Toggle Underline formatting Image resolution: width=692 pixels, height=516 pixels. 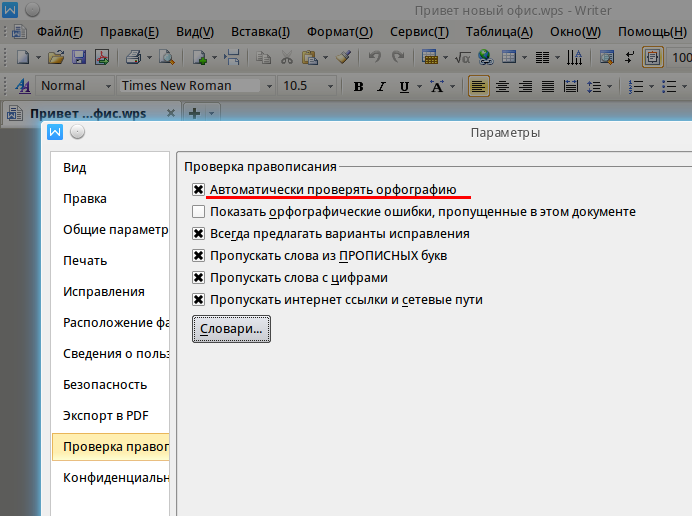pos(404,87)
